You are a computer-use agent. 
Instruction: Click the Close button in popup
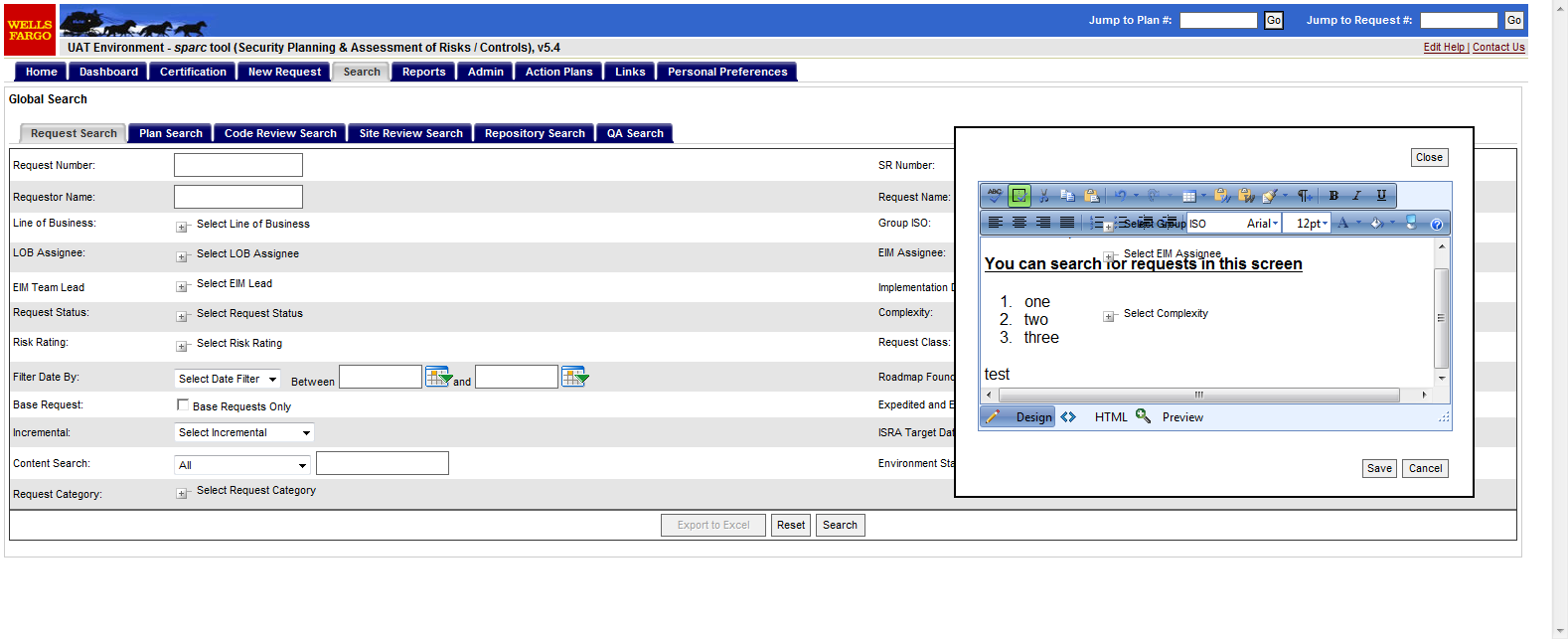1429,157
